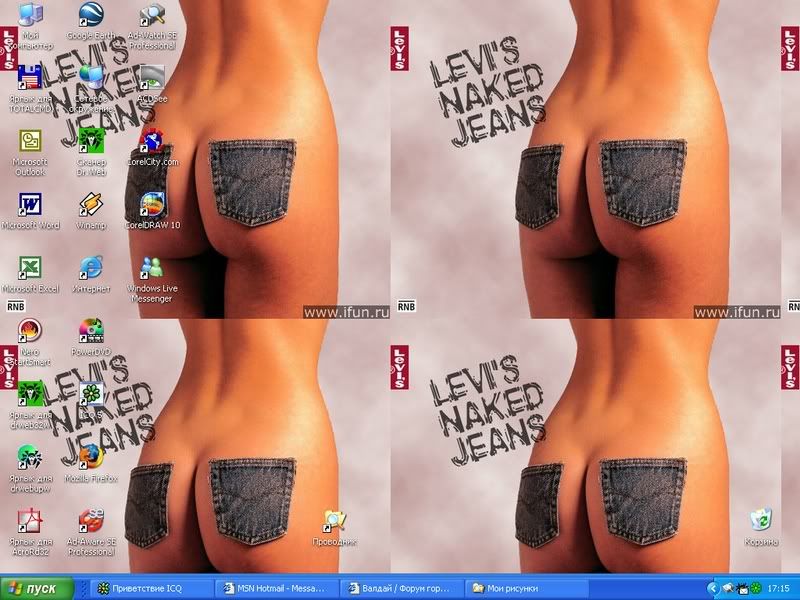Open Mozilla Firefox desktop shortcut

(x=91, y=458)
